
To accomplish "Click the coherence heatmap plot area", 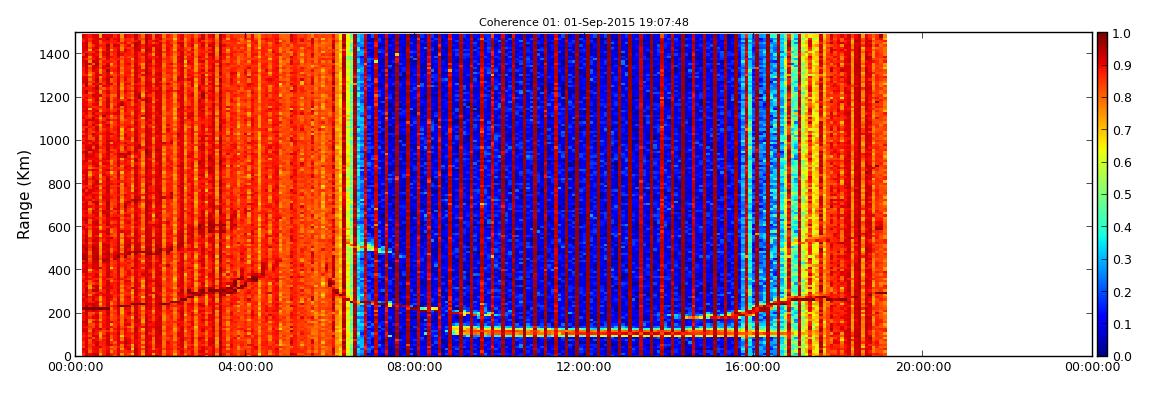I will [585, 194].
